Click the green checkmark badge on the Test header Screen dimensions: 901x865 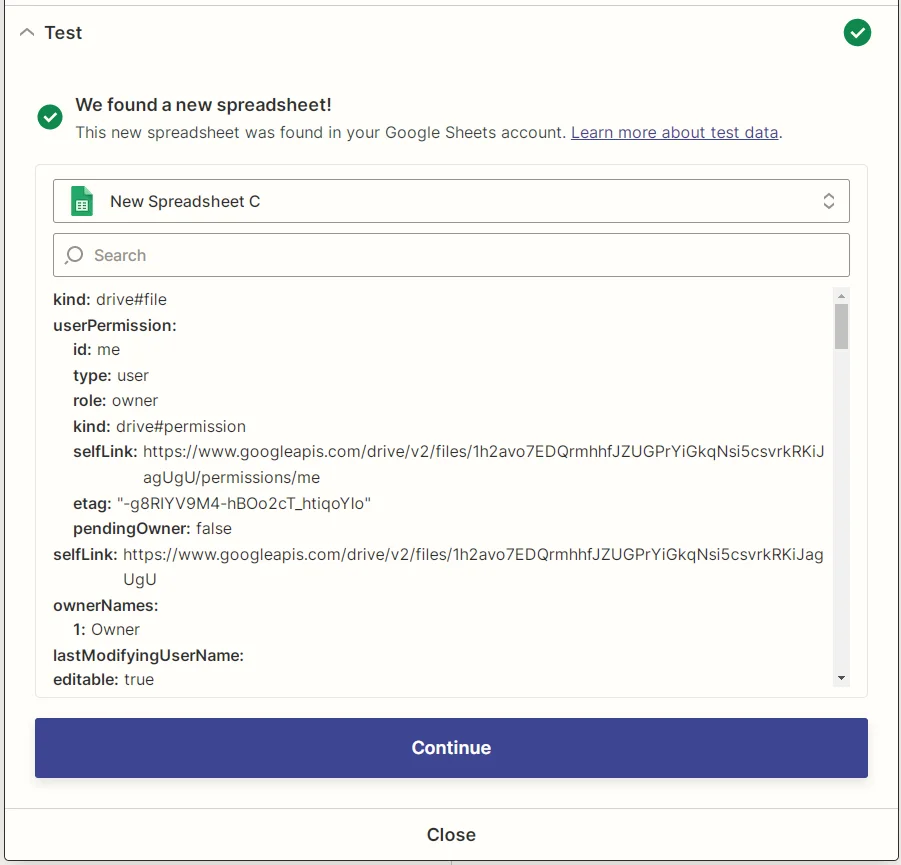coord(857,32)
